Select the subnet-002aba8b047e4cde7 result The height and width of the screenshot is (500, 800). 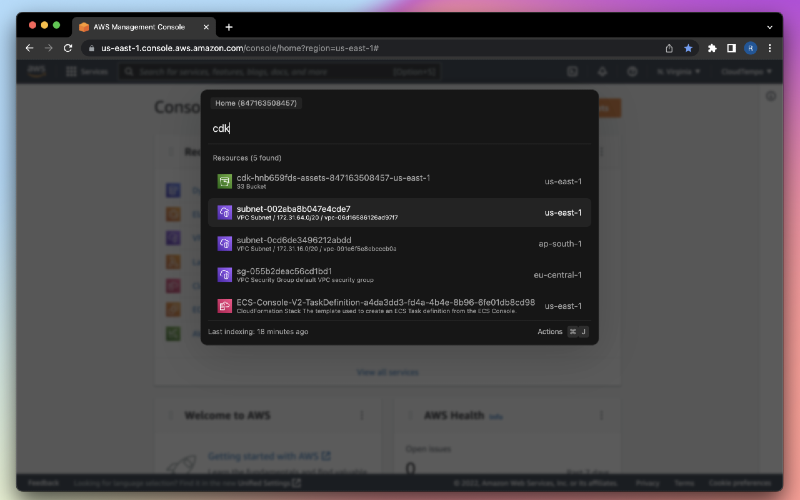[399, 212]
